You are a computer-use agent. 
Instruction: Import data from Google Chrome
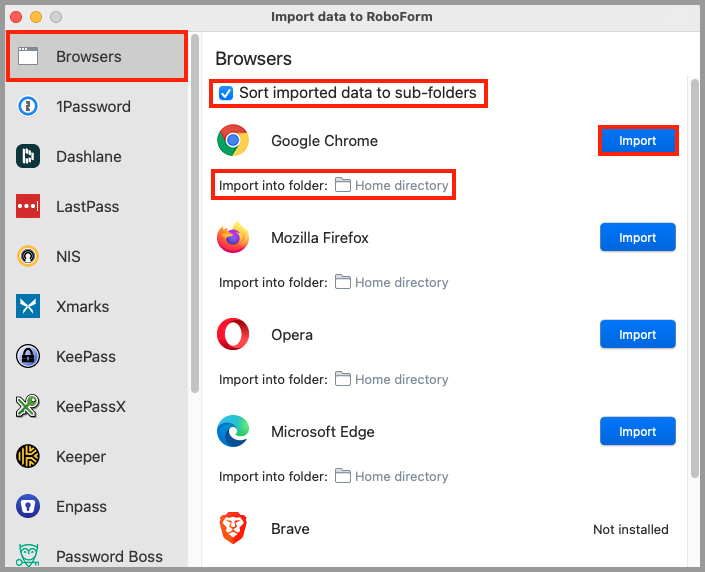click(x=637, y=141)
